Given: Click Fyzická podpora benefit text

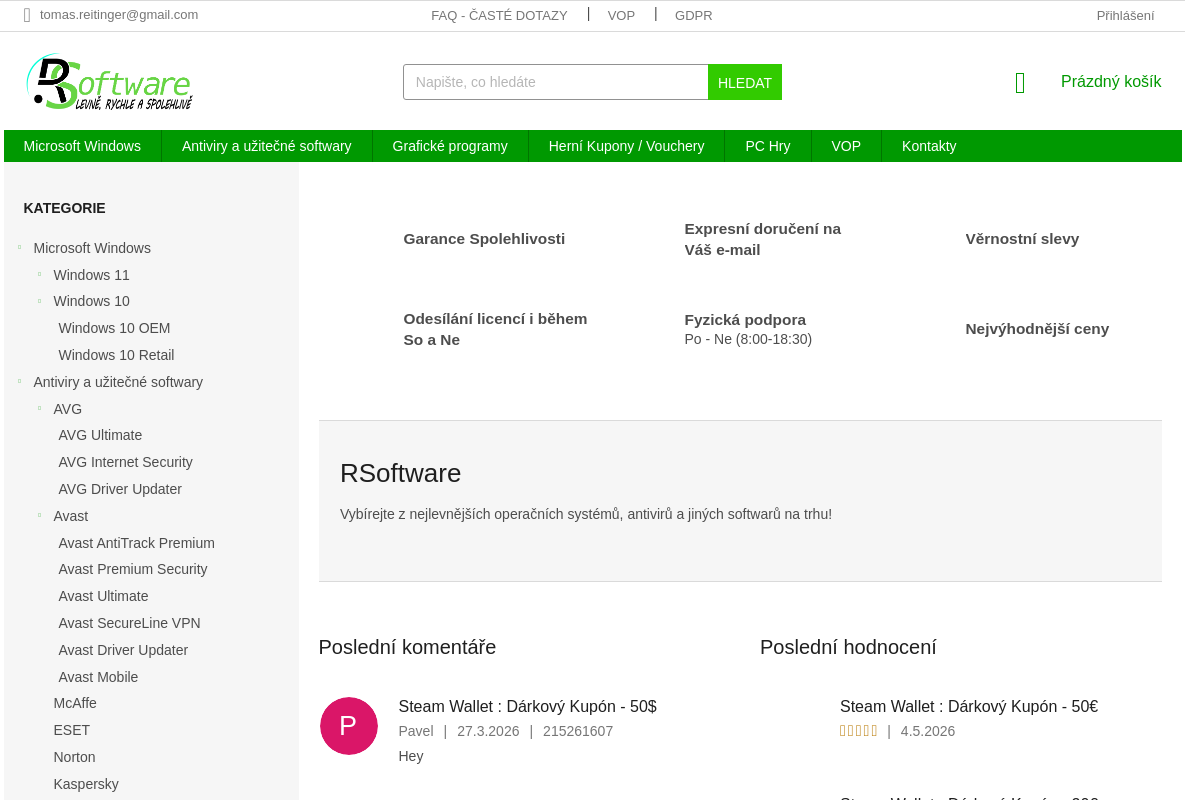Looking at the screenshot, I should 745,320.
